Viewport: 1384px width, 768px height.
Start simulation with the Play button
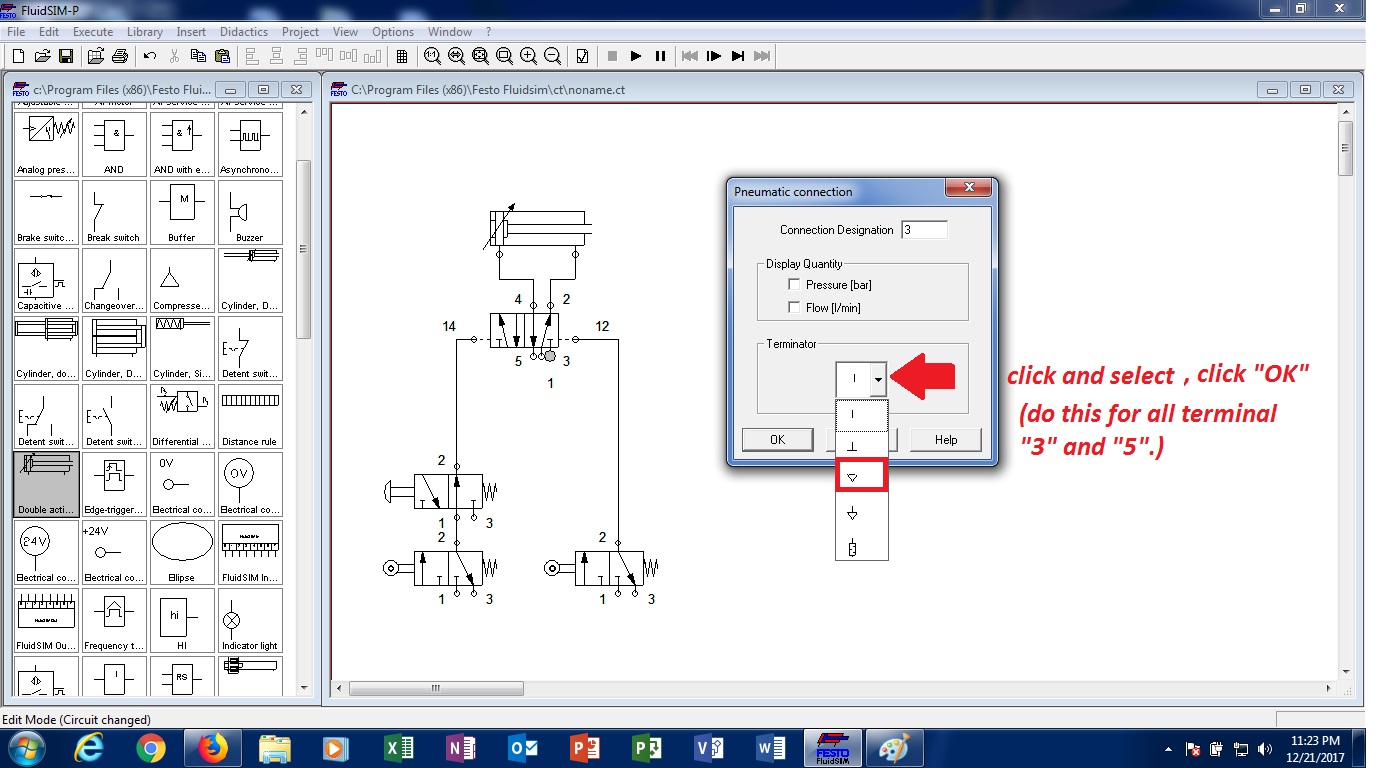636,56
